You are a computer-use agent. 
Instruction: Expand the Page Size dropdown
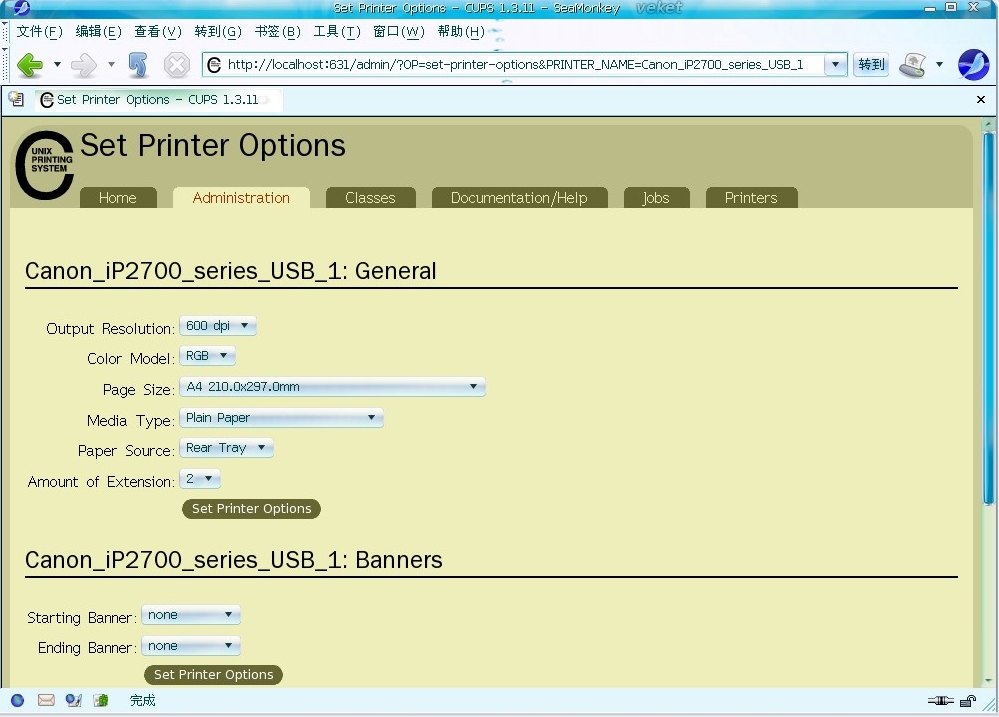(x=332, y=387)
